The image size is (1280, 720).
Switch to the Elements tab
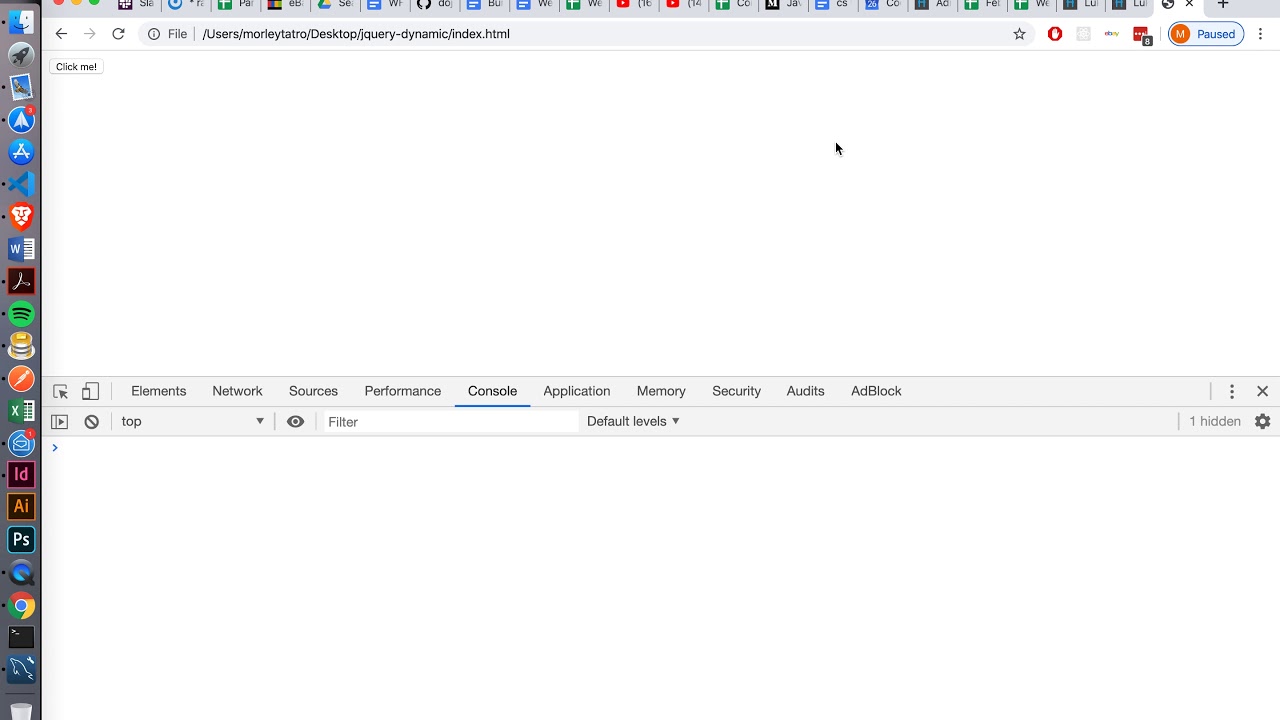tap(158, 391)
